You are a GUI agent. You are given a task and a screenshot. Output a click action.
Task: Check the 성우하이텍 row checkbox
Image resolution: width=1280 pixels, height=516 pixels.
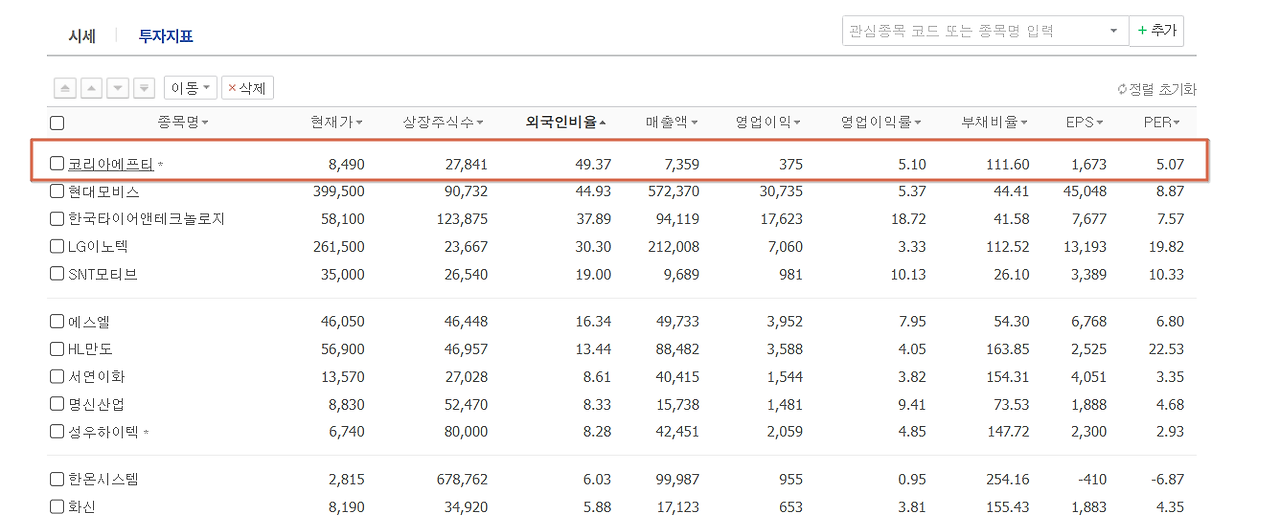coord(57,432)
